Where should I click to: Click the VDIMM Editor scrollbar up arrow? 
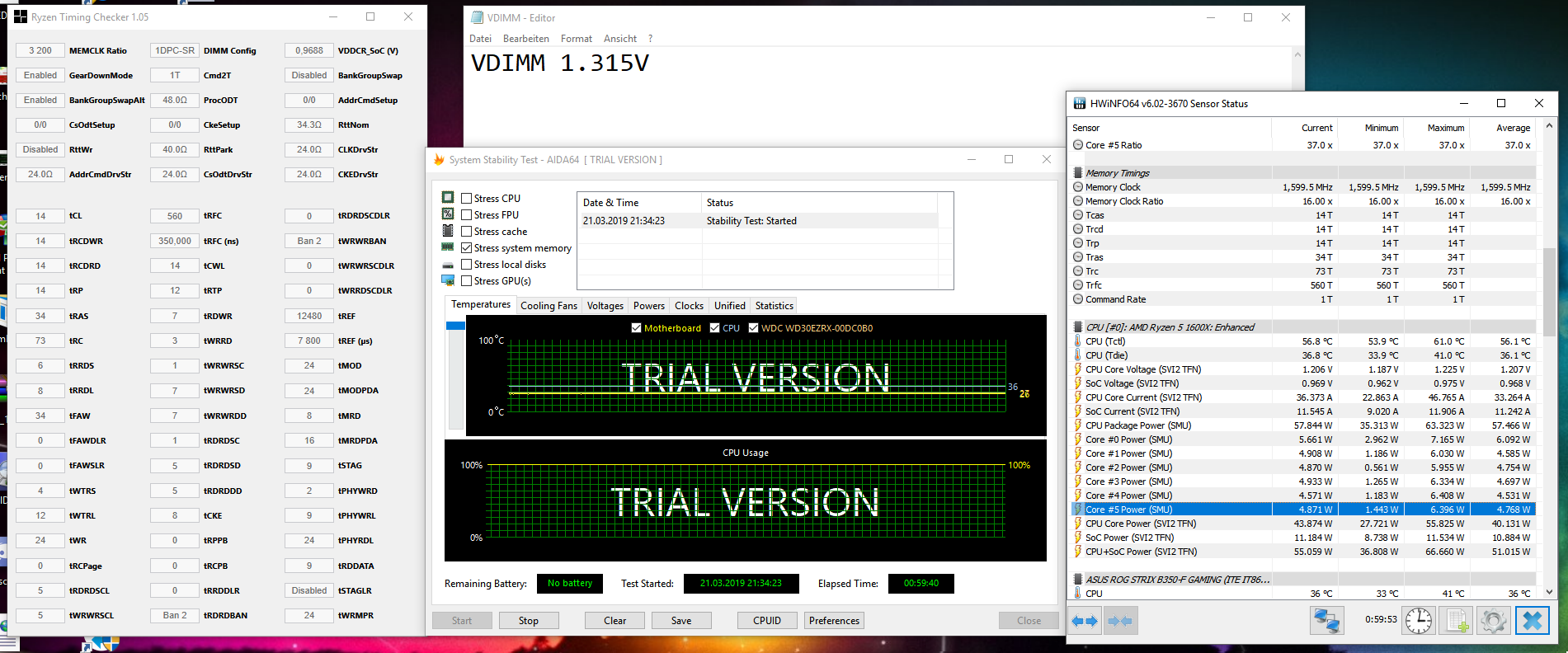click(x=1297, y=54)
